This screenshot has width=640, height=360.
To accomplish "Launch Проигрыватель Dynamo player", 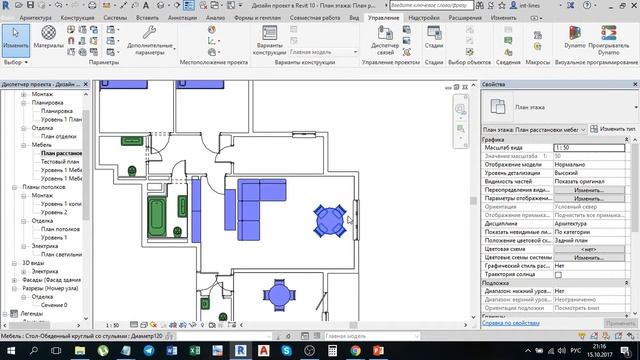I will pyautogui.click(x=609, y=40).
